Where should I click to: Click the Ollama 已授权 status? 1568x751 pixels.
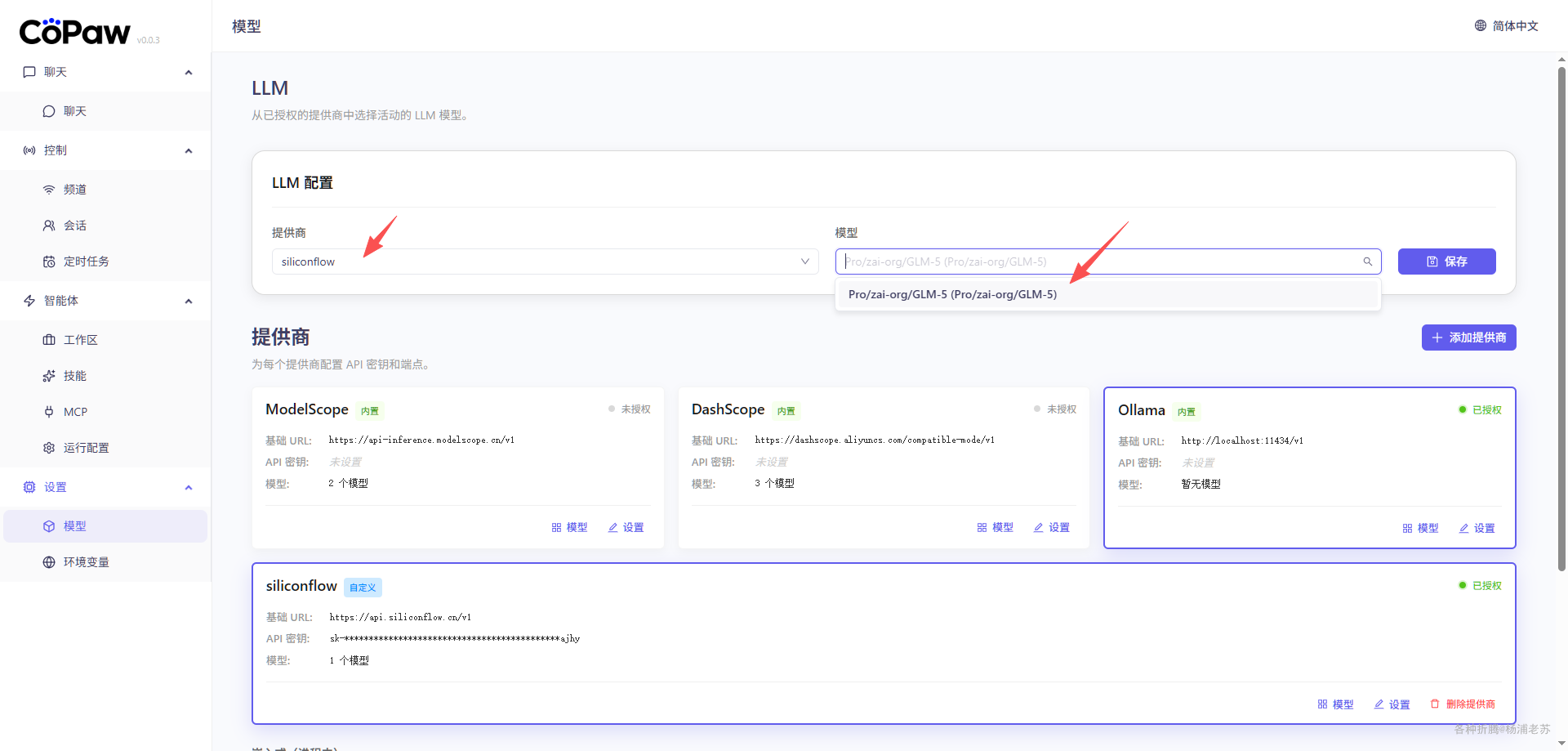pos(1480,409)
